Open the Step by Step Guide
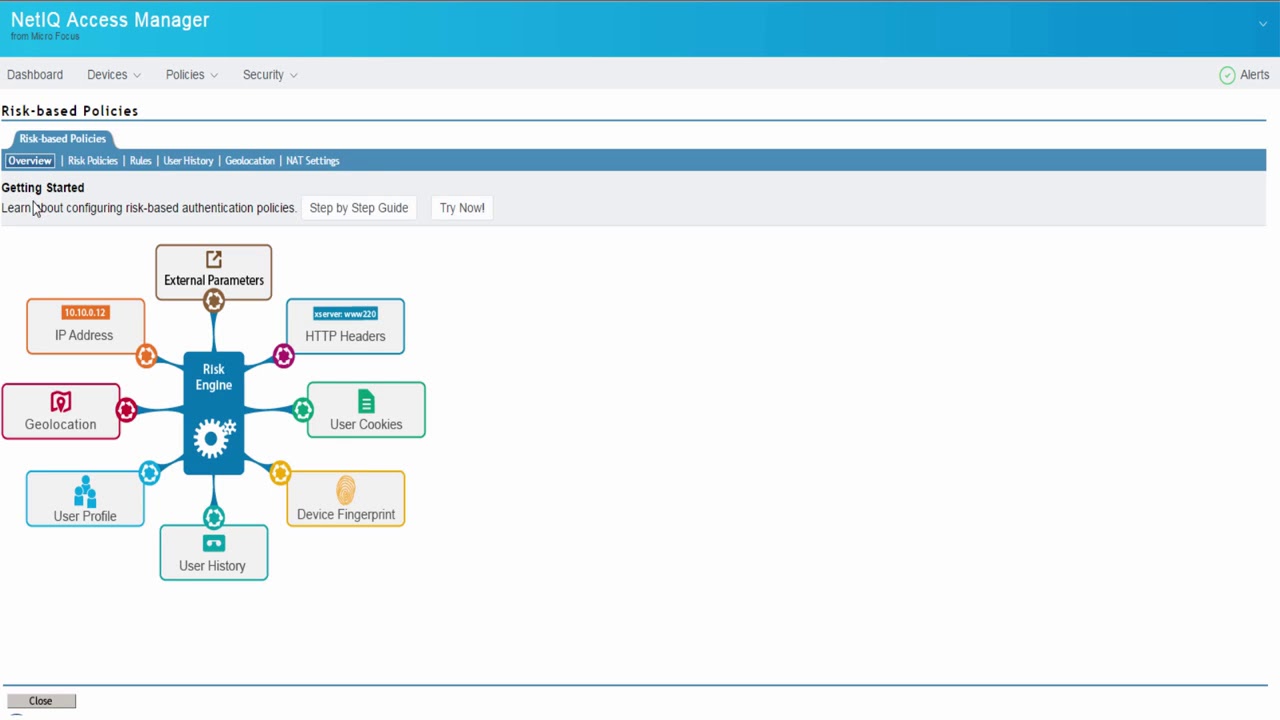 [x=359, y=208]
